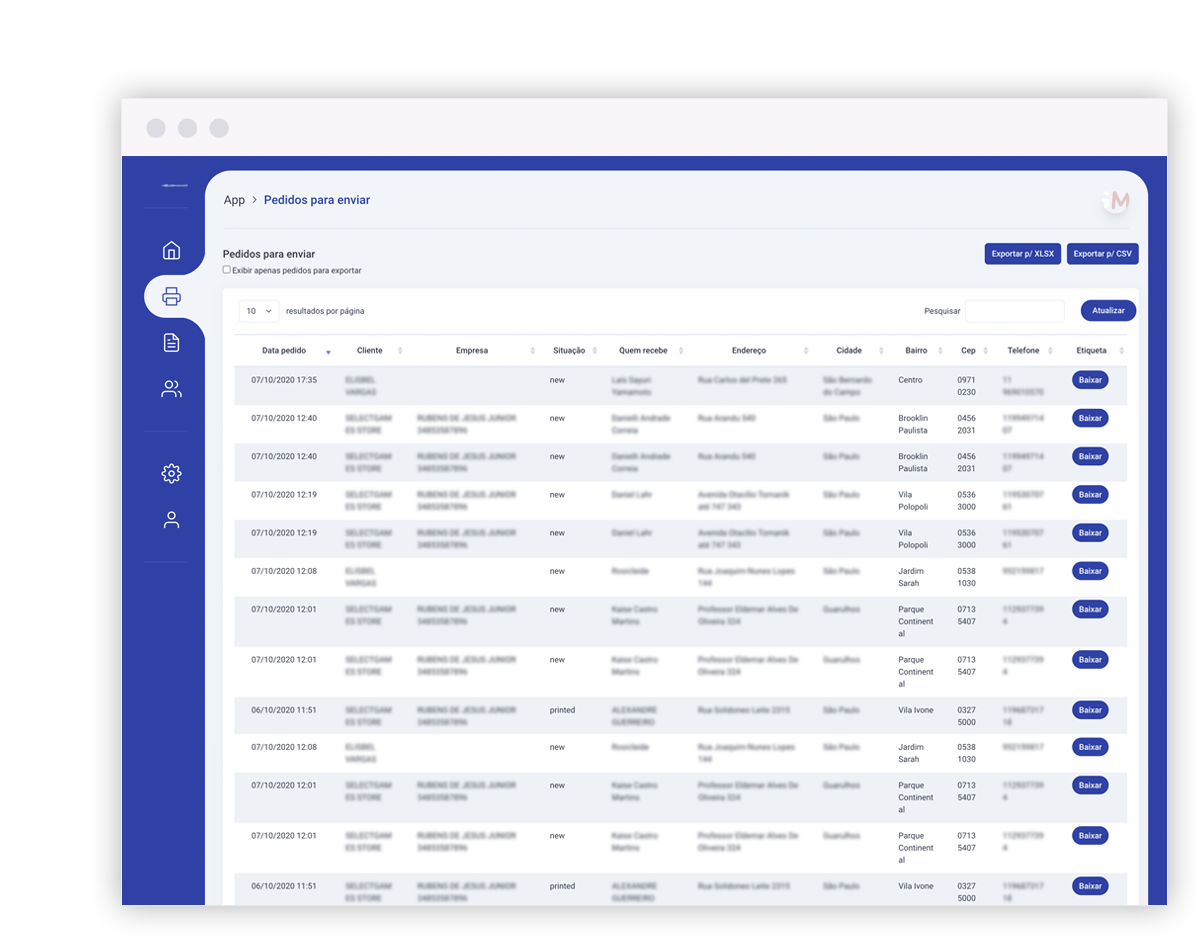Sort by Data pedido column
Image resolution: width=1200 pixels, height=945 pixels.
coord(285,351)
